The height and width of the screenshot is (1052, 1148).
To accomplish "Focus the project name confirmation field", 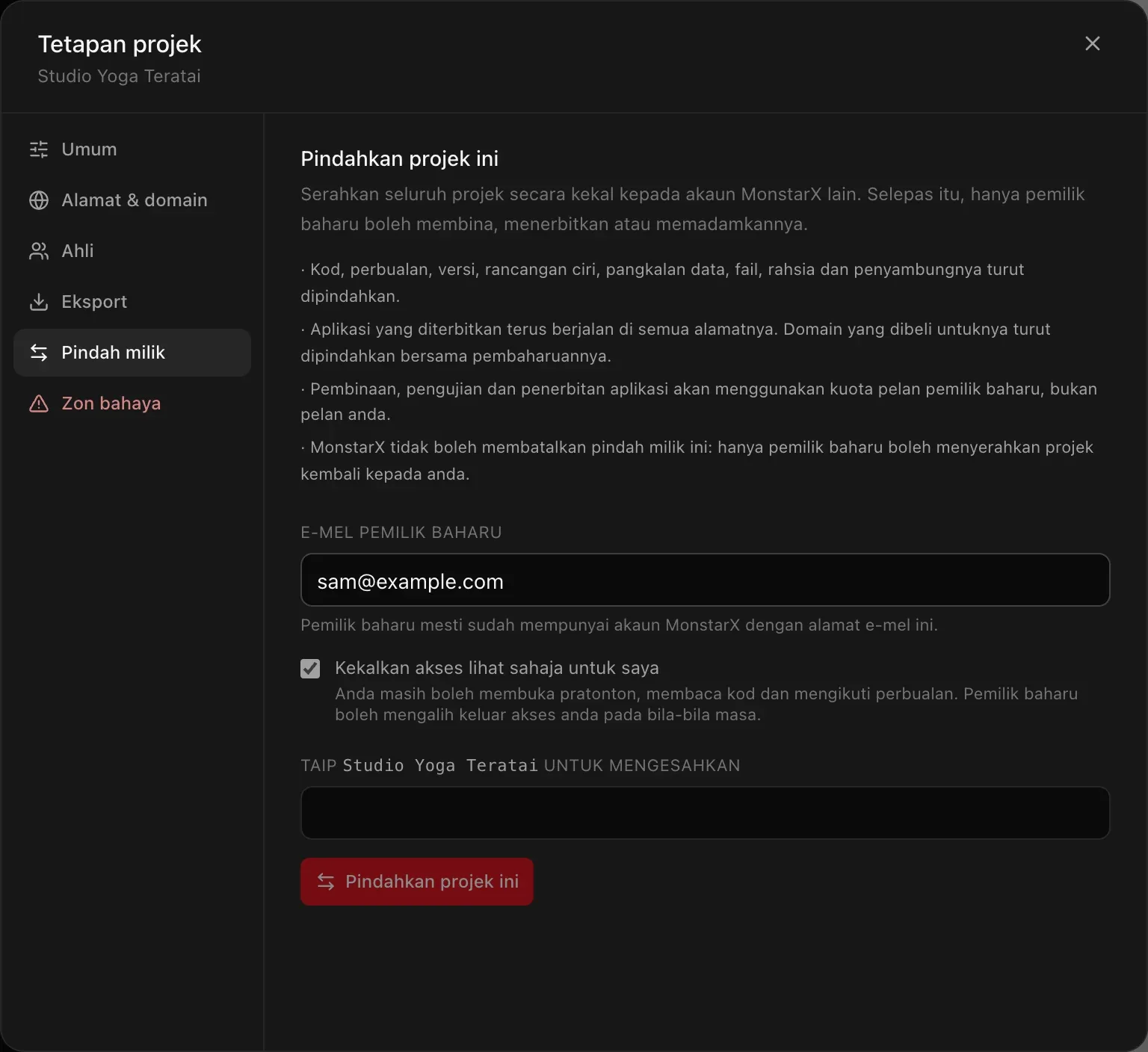I will [x=705, y=813].
